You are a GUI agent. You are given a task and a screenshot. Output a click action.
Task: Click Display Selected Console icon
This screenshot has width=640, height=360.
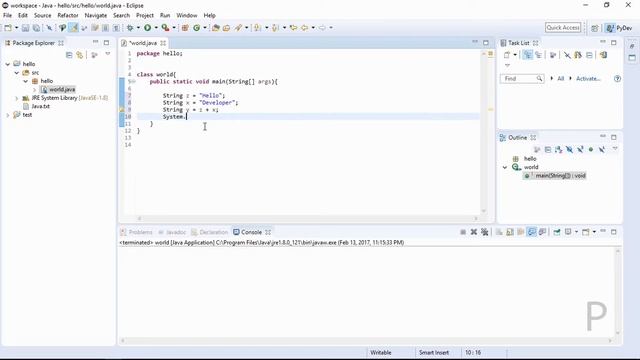568,232
